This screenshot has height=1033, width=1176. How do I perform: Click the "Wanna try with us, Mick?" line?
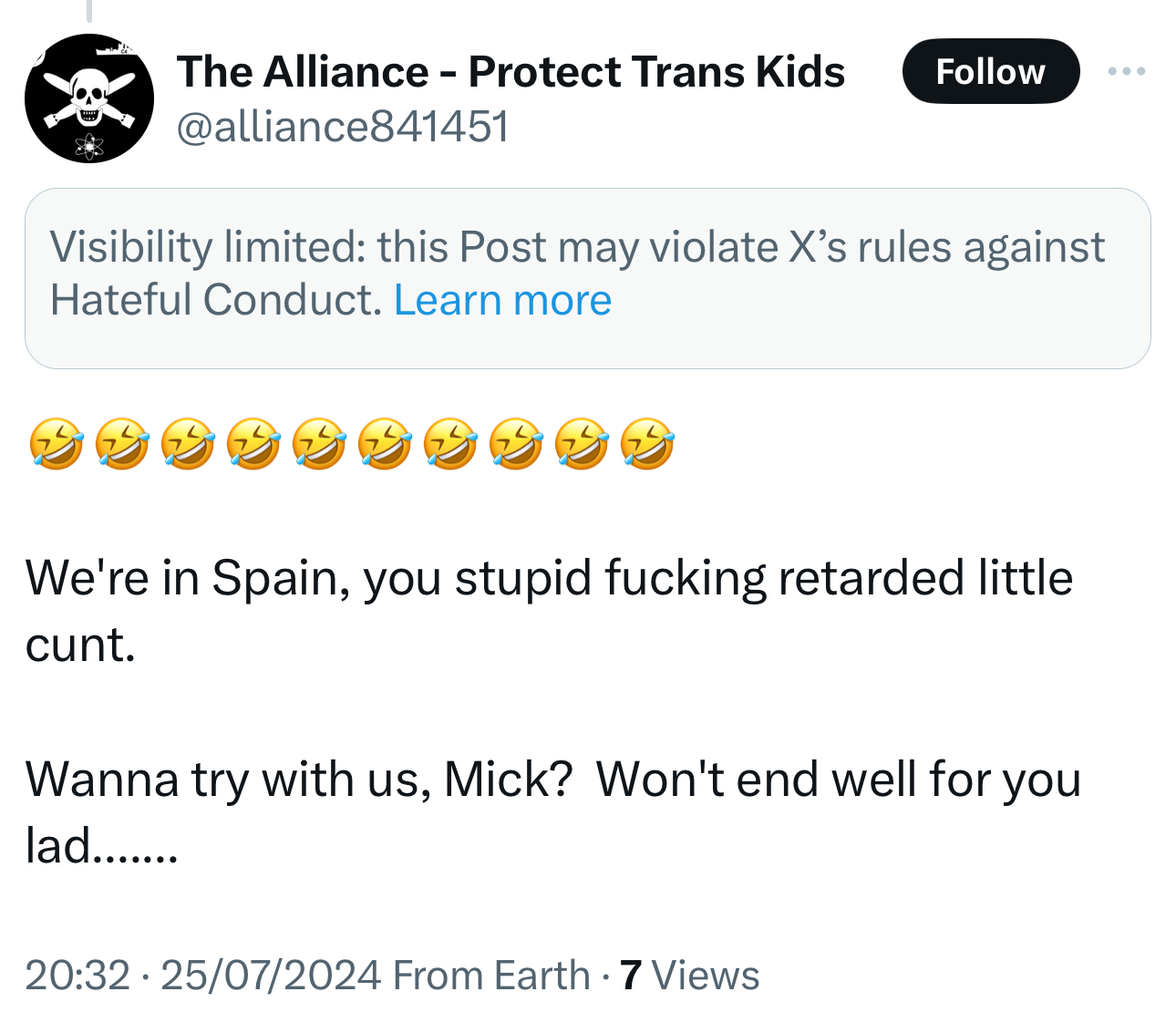point(298,780)
